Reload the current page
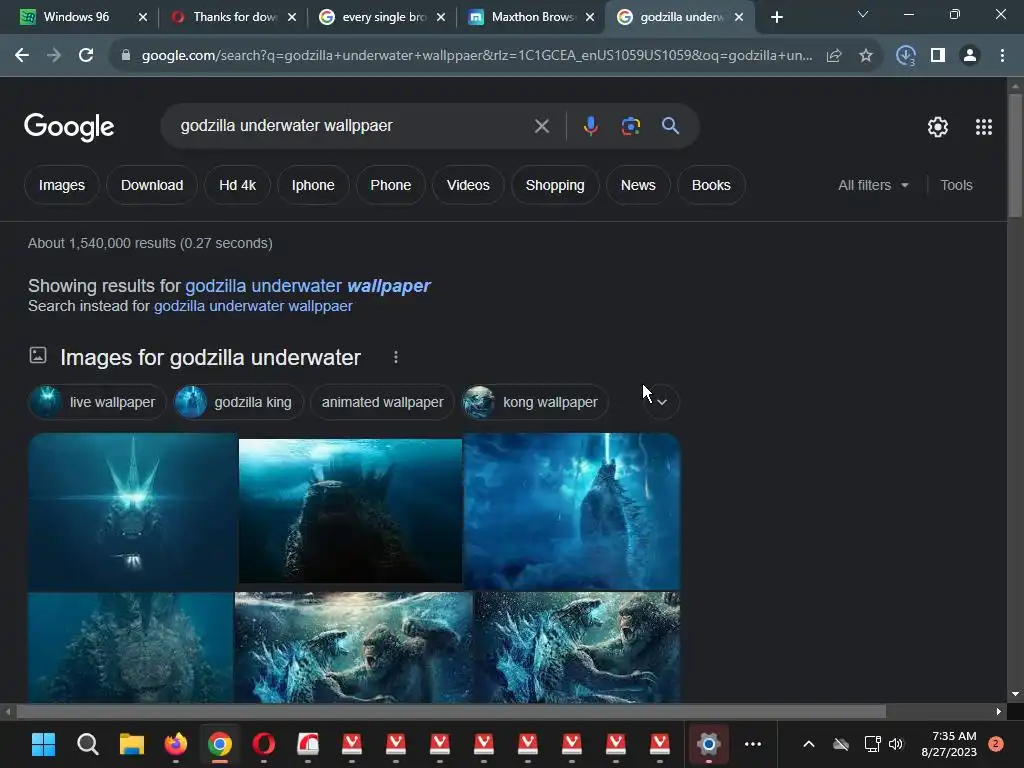This screenshot has width=1024, height=768. 86,56
